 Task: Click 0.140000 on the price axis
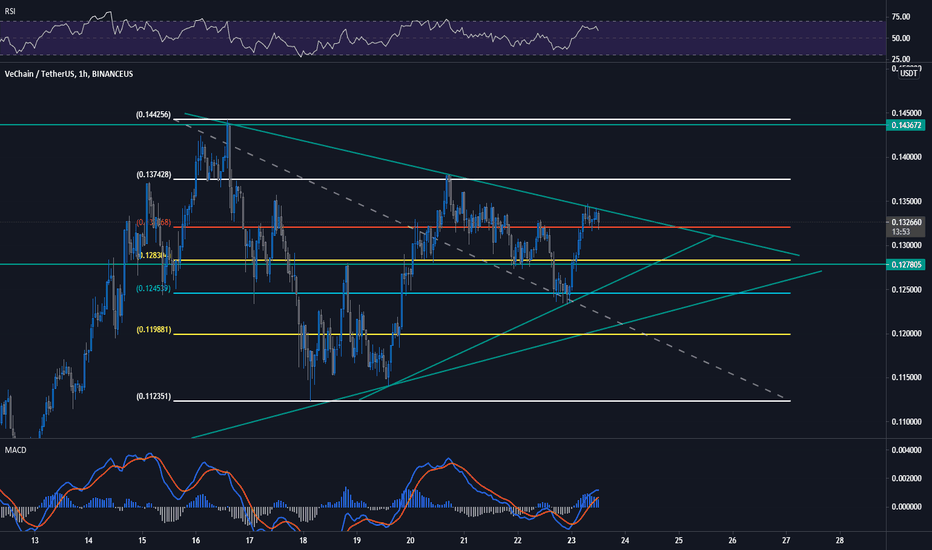906,157
